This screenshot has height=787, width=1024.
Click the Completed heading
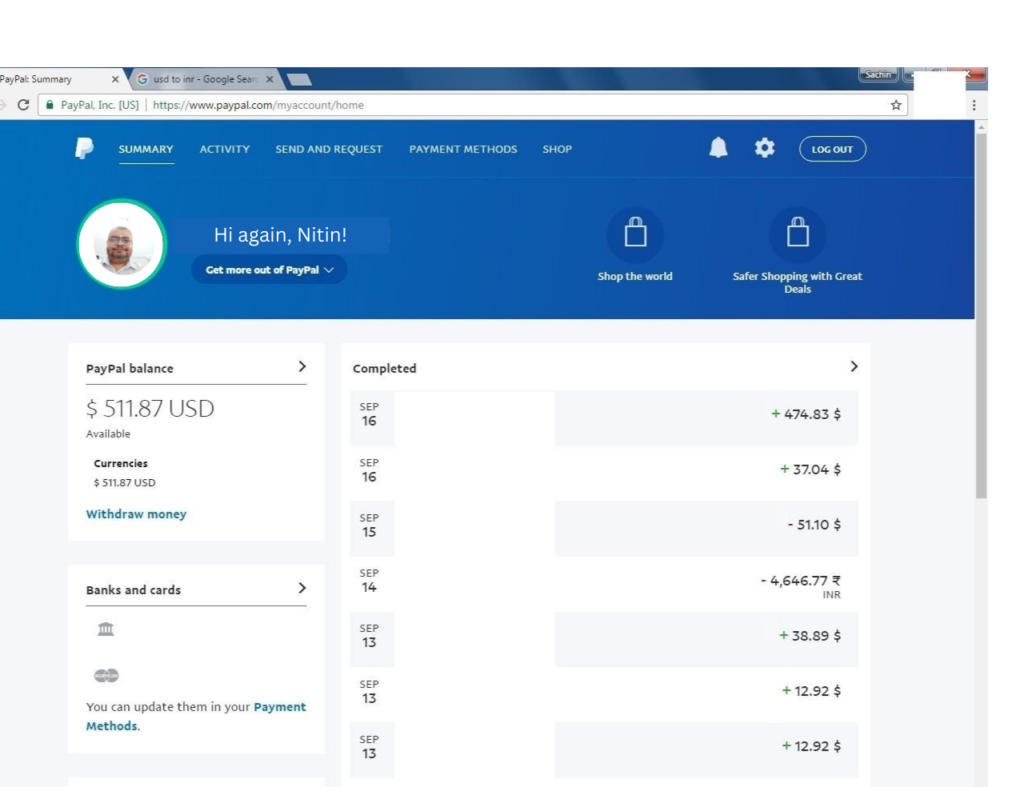click(384, 368)
